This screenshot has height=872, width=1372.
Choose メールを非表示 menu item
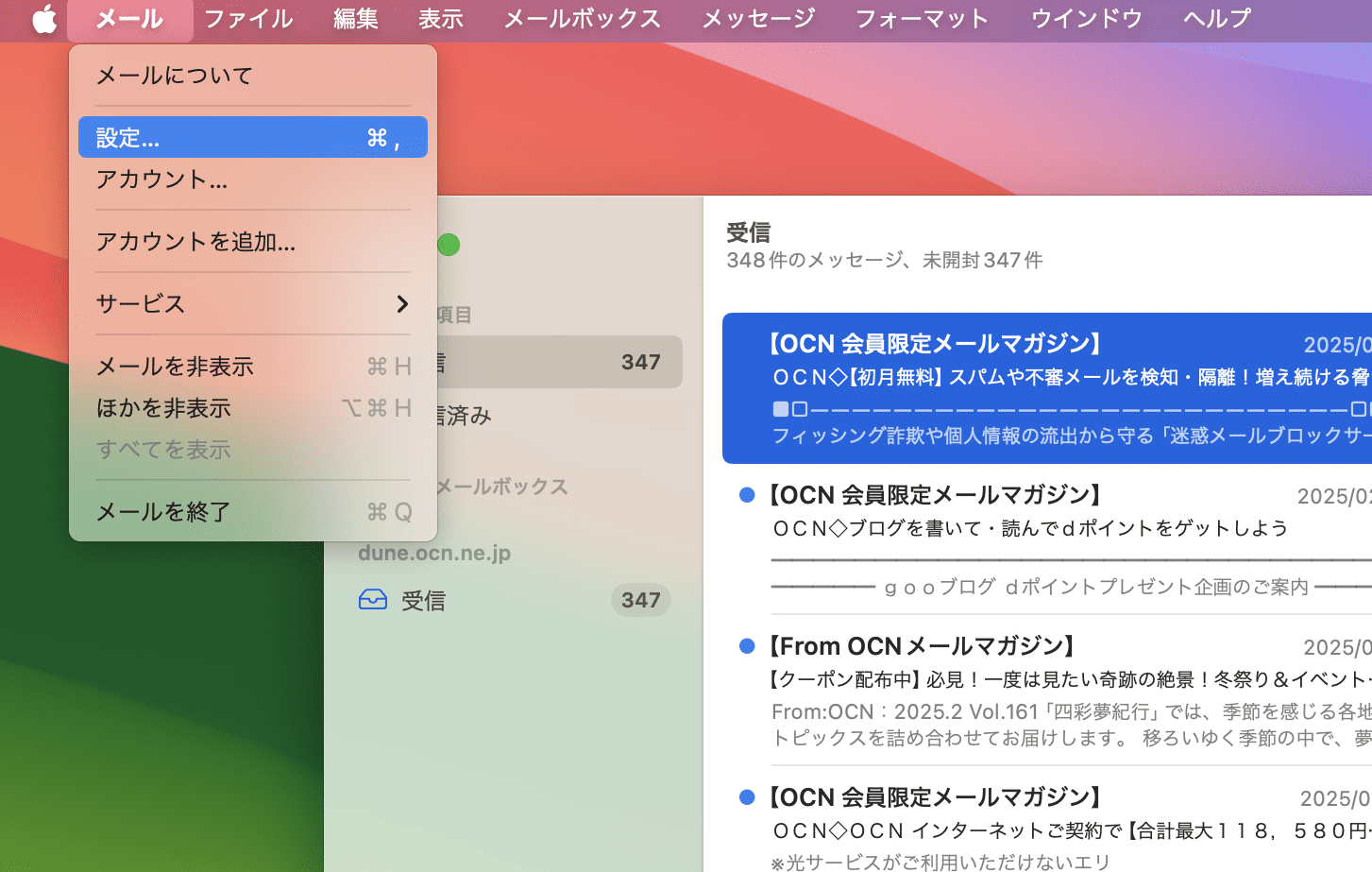point(253,366)
